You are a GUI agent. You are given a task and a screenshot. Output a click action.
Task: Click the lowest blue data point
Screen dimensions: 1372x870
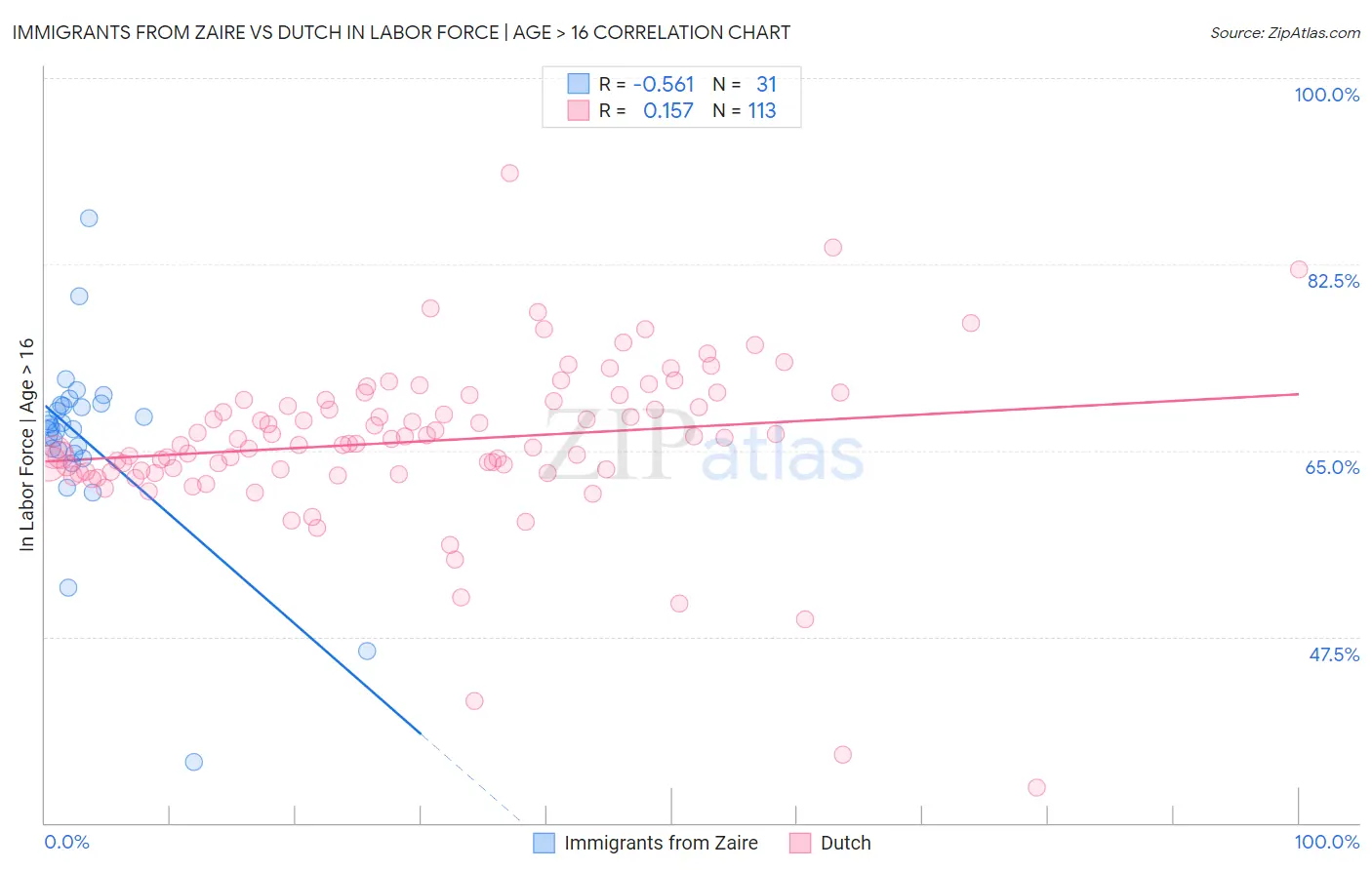click(x=194, y=762)
